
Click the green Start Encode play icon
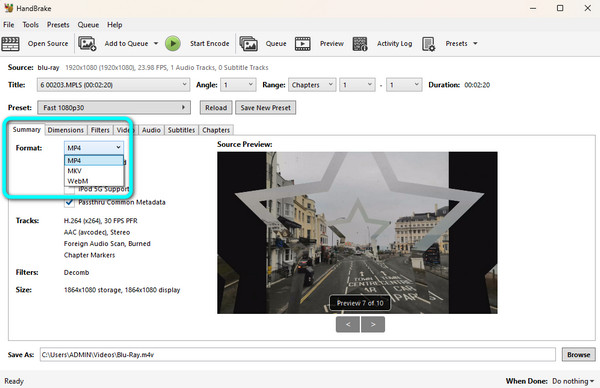pos(173,44)
